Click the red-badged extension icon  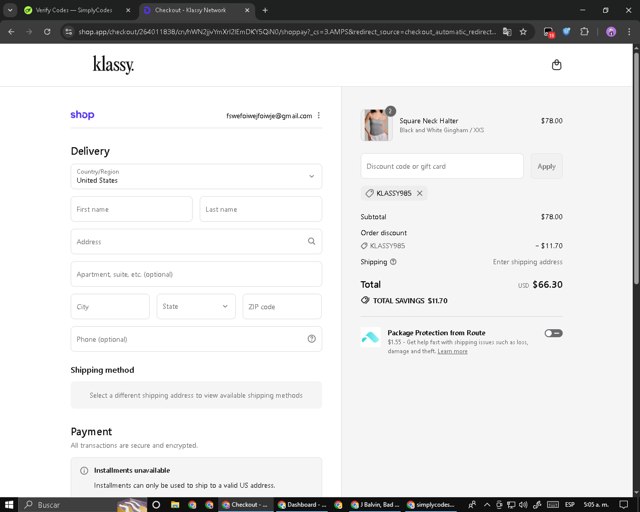pyautogui.click(x=549, y=32)
